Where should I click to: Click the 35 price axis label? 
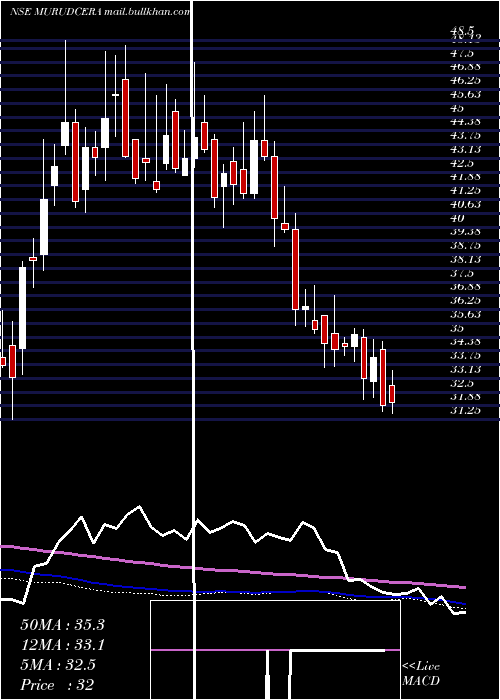(457, 328)
